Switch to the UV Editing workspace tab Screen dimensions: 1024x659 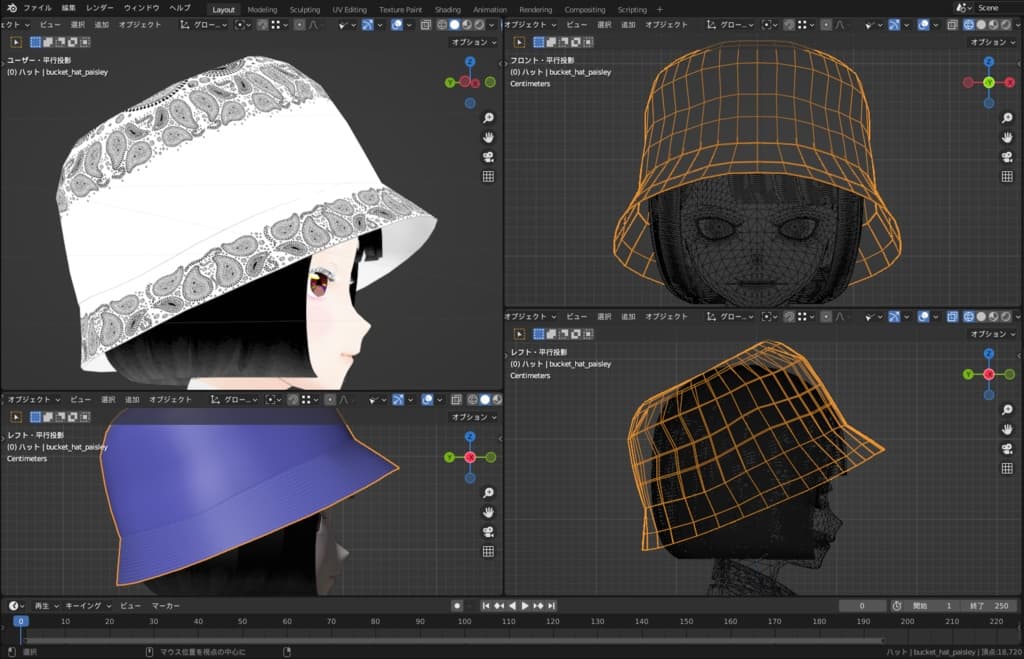point(350,9)
